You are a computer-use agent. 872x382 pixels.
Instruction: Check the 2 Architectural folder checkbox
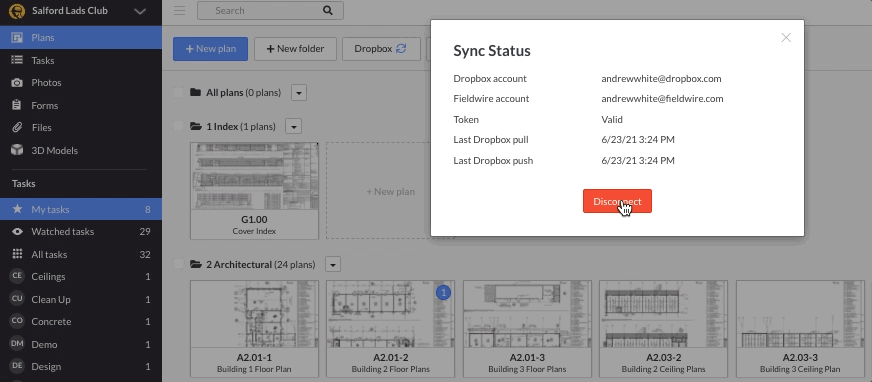click(179, 264)
